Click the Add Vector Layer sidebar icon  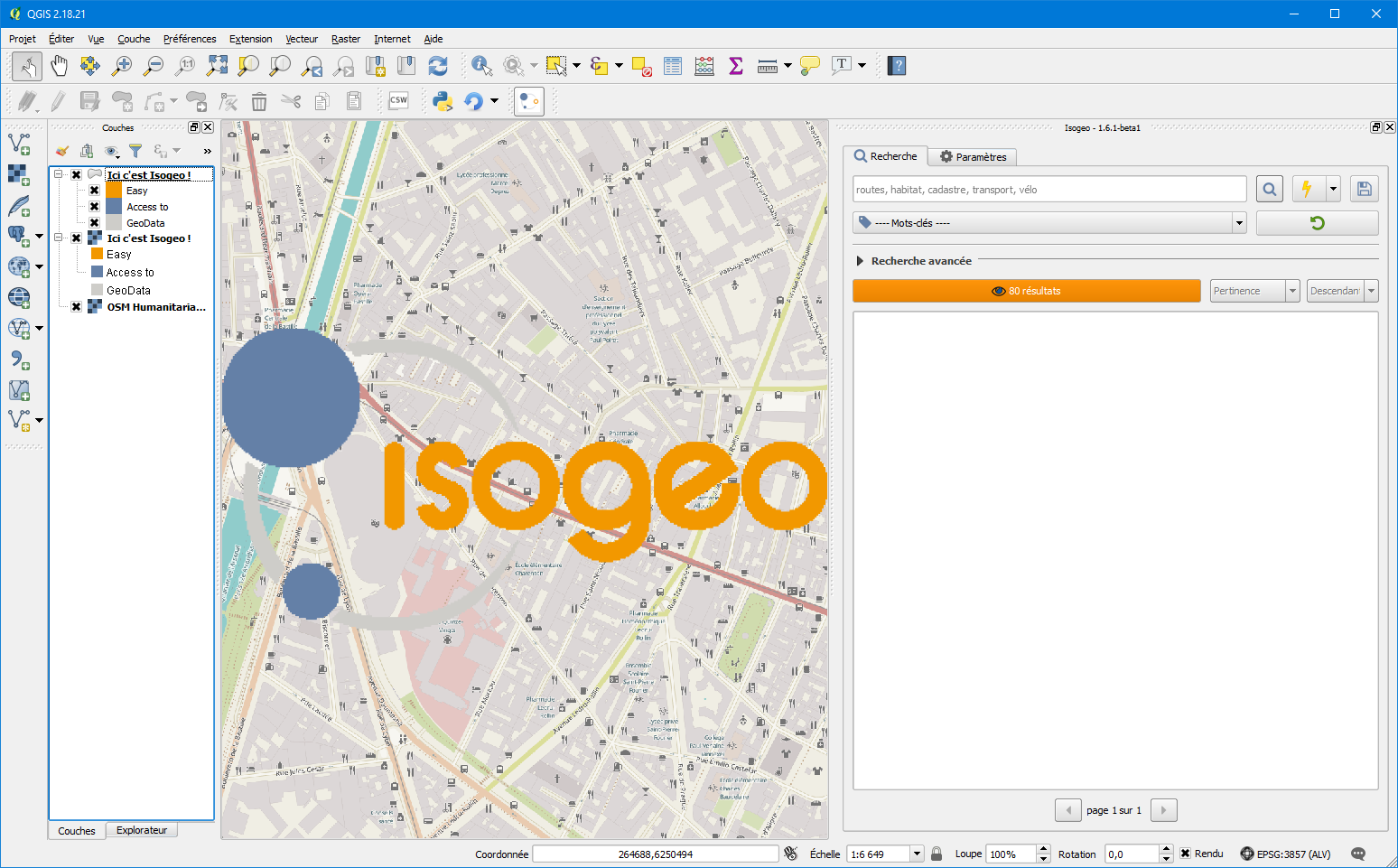tap(19, 144)
